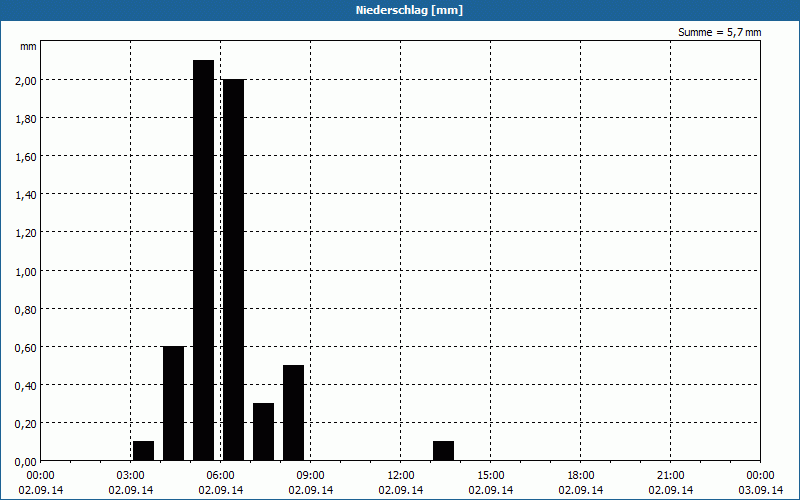Screen dimensions: 800x500
Task: Click the 0,60 y-axis label
Action: pos(26,347)
